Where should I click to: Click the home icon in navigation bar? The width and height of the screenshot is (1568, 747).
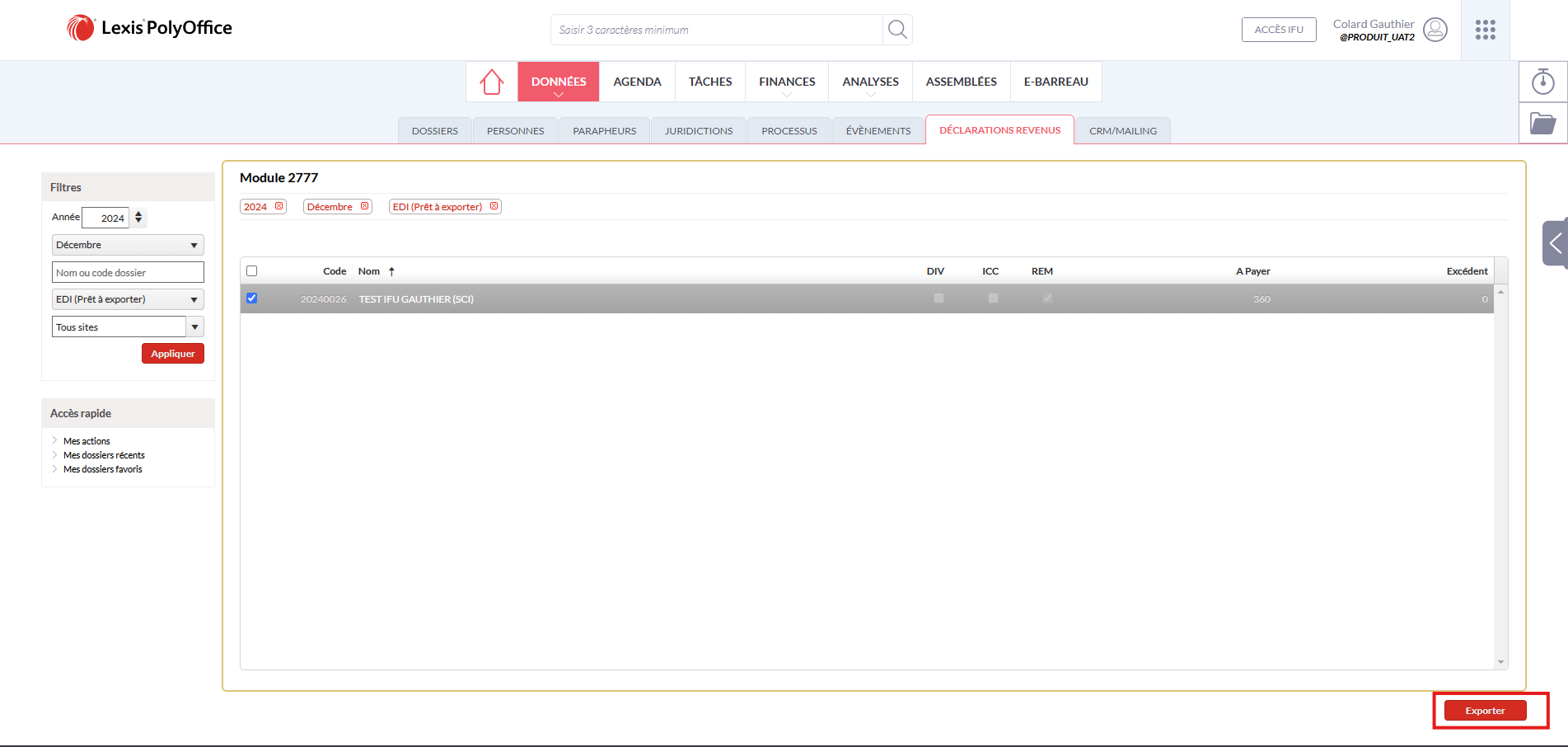pos(491,82)
